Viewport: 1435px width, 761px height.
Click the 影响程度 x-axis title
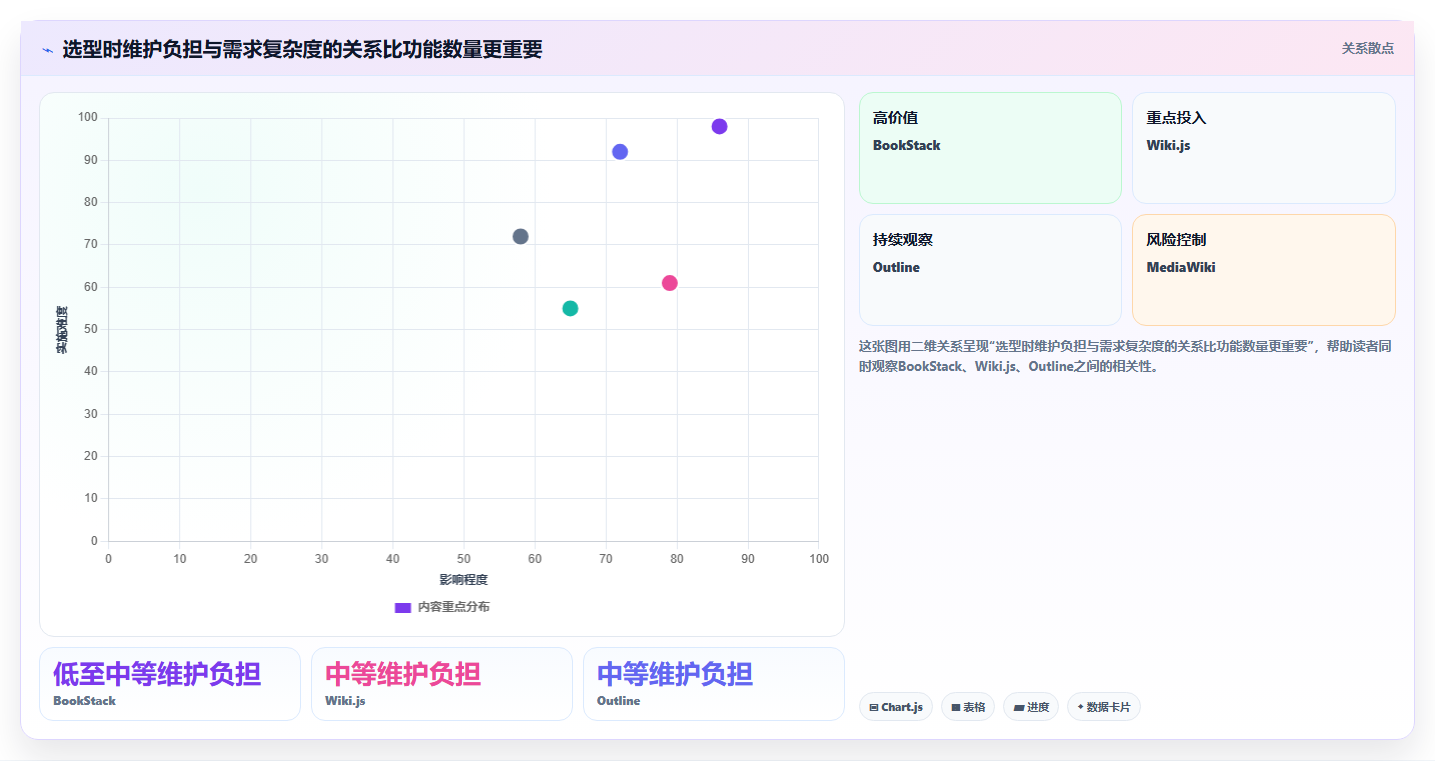464,580
